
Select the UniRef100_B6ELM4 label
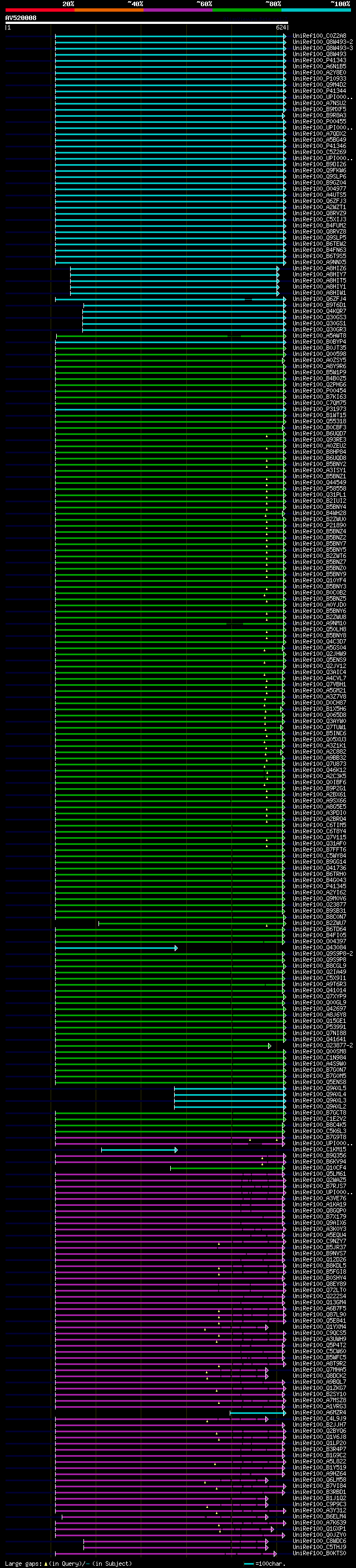pos(319,1516)
